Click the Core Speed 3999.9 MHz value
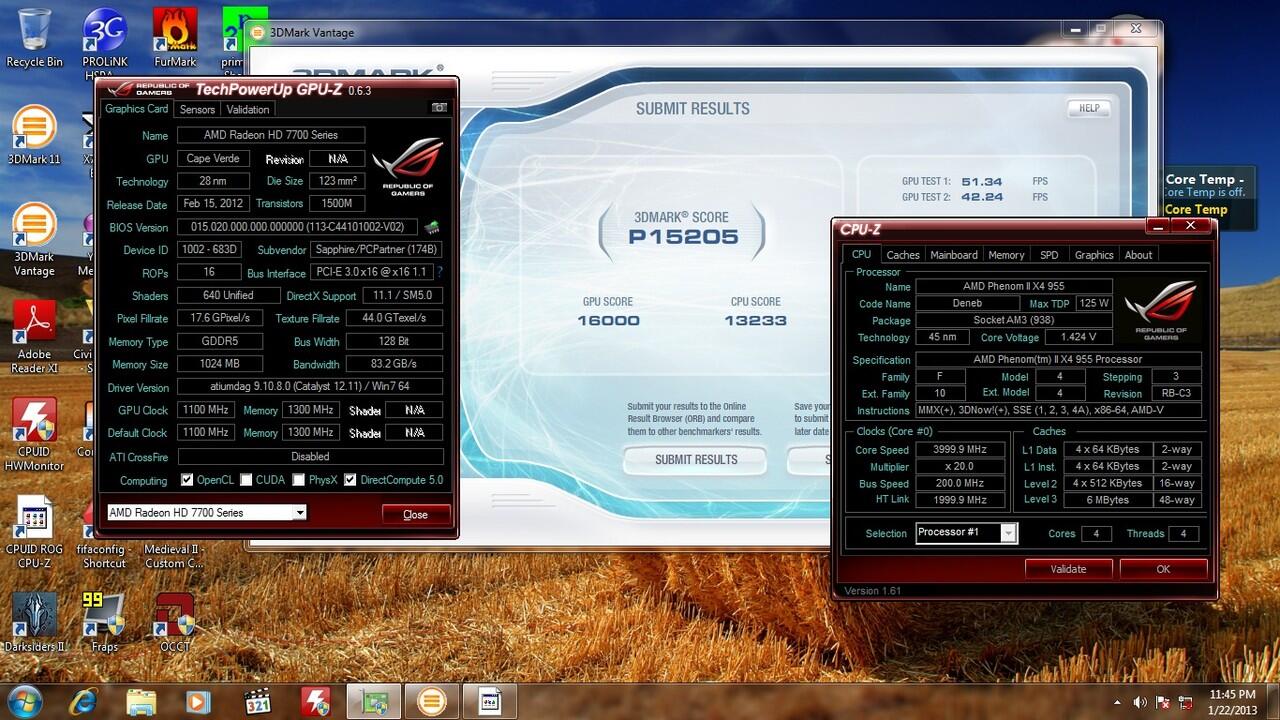This screenshot has width=1280, height=720. pyautogui.click(x=960, y=450)
